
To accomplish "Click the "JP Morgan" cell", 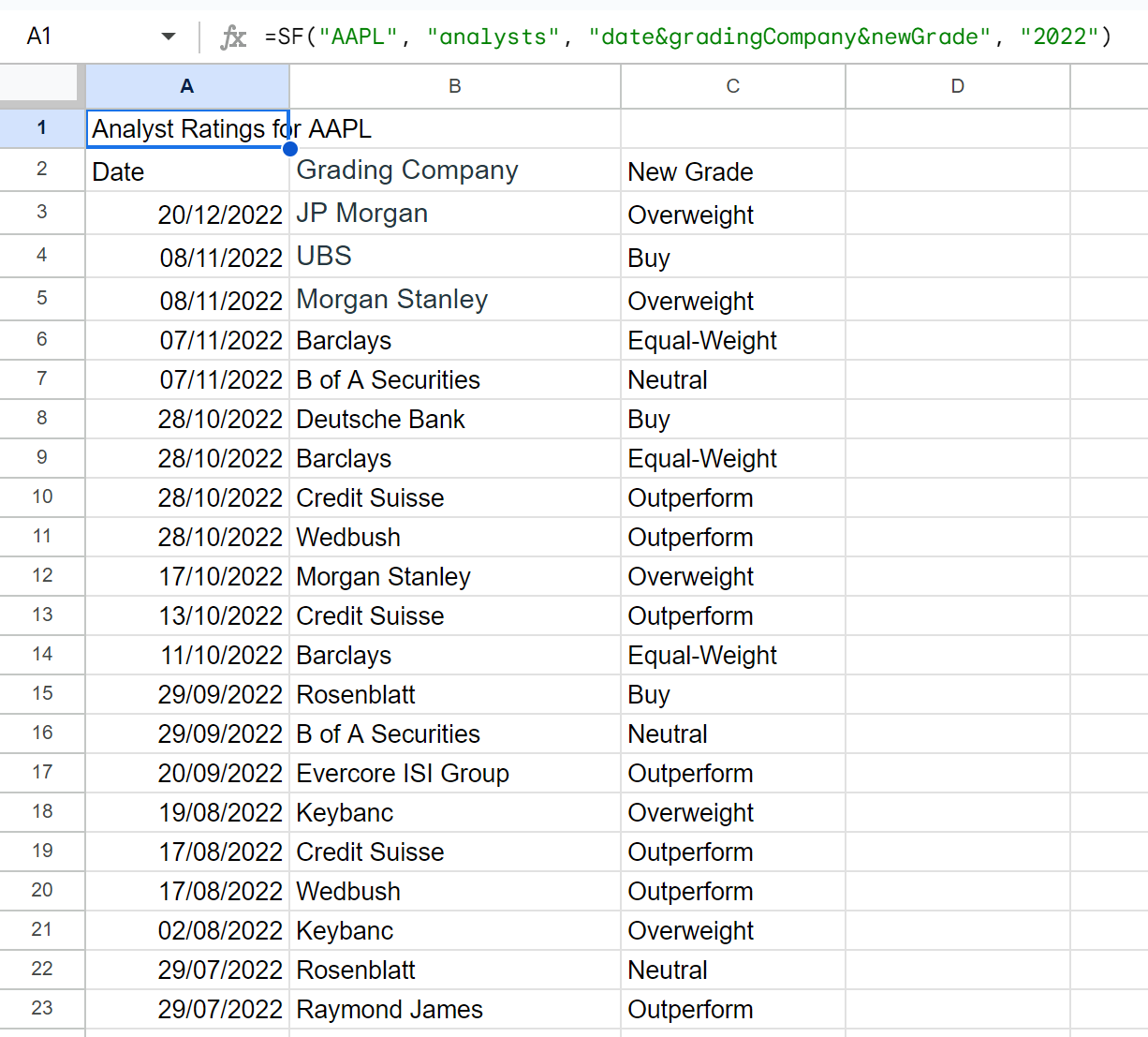I will tap(455, 214).
